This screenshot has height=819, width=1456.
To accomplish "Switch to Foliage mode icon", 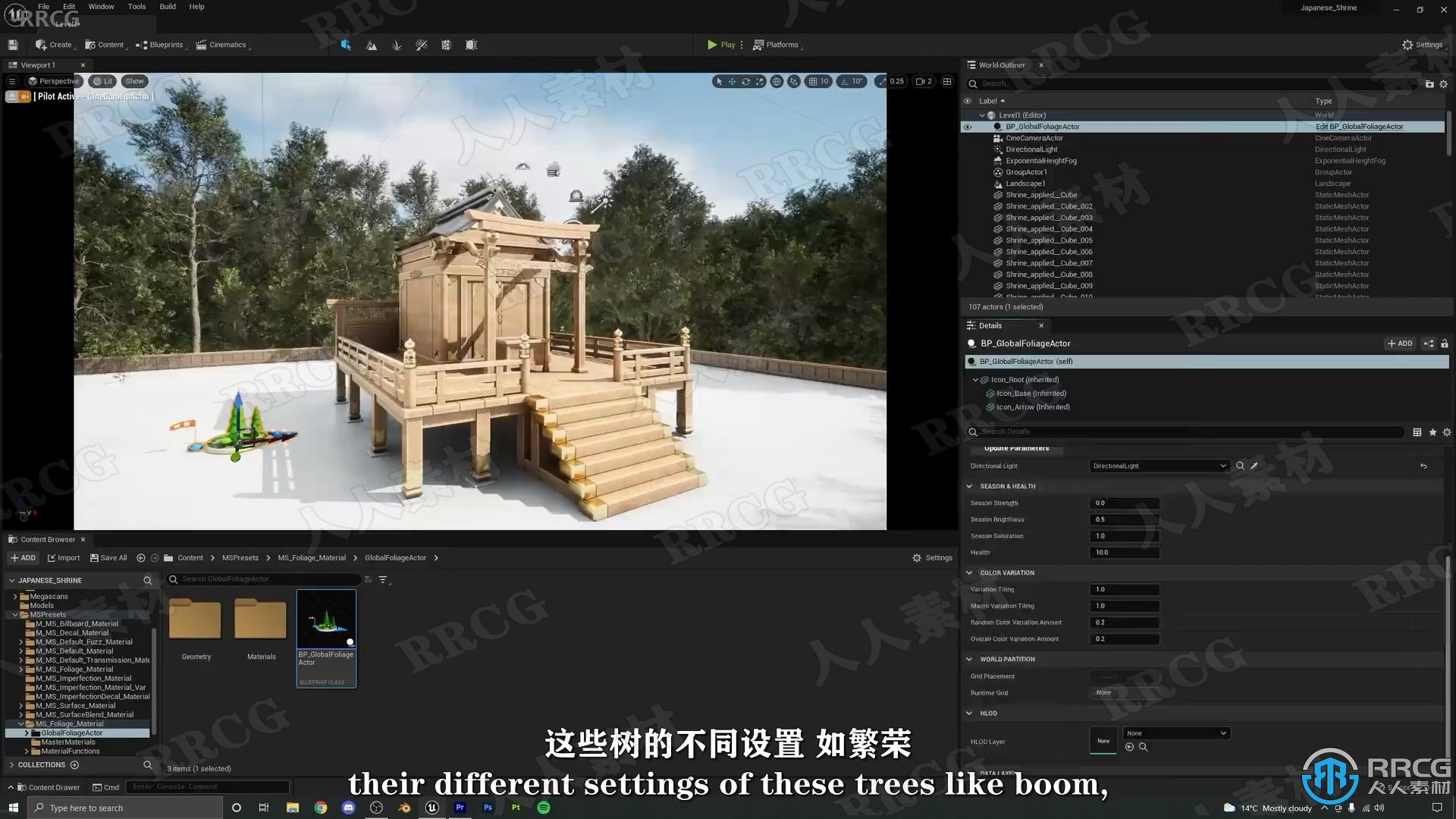I will pyautogui.click(x=397, y=45).
